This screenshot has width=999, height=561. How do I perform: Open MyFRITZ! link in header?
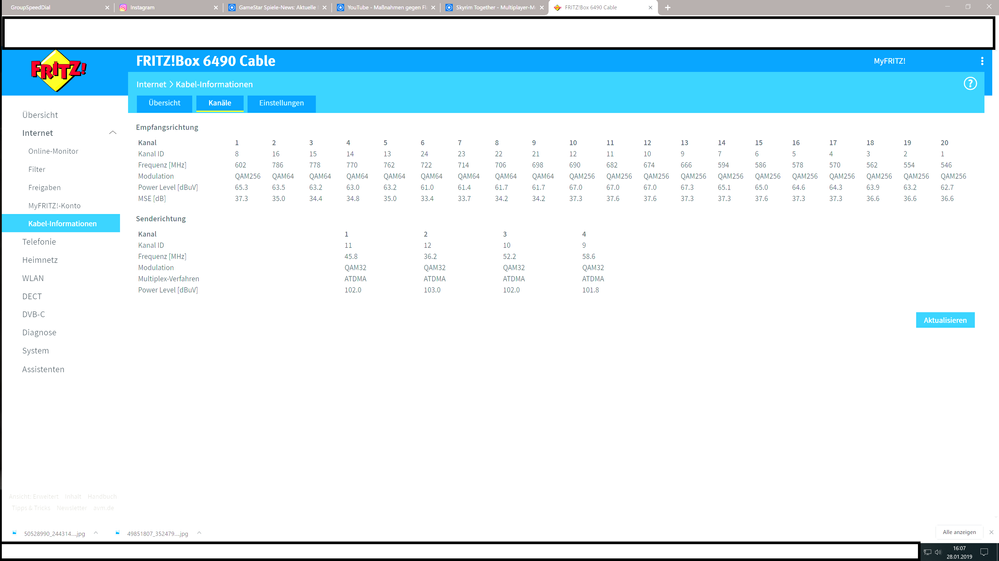click(x=889, y=61)
